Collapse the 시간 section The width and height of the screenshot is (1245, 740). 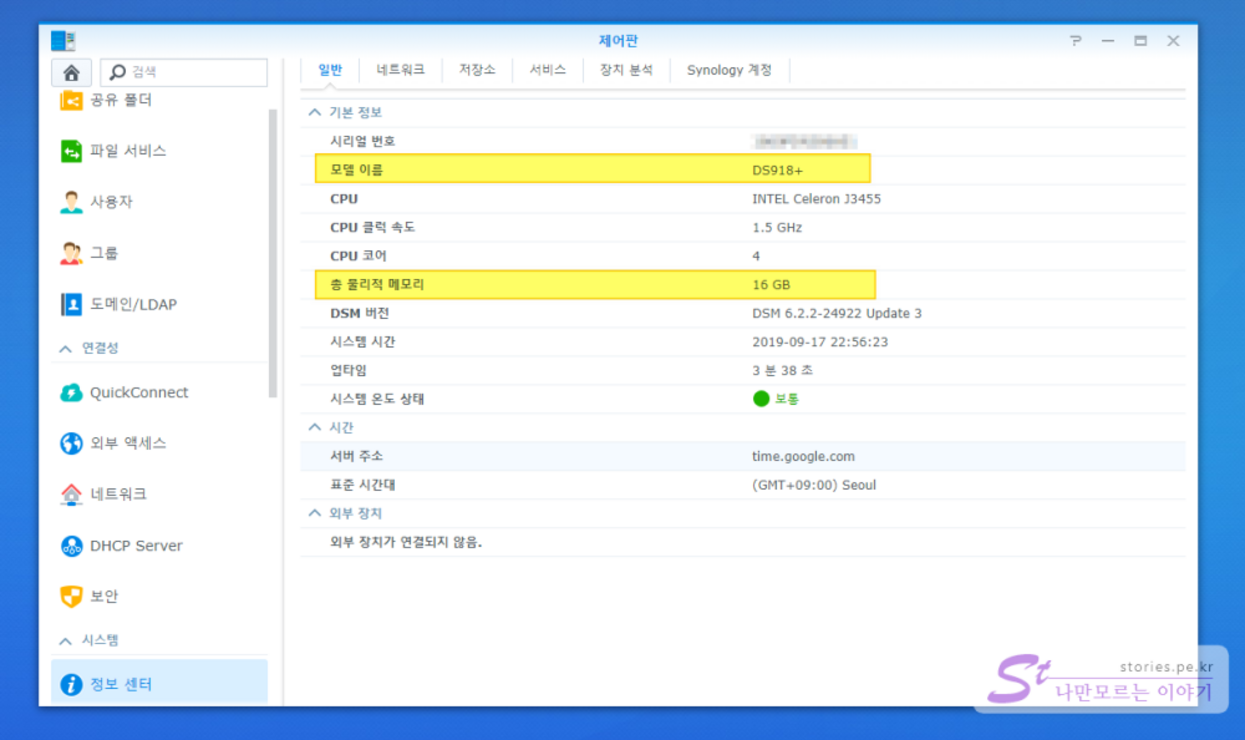(315, 428)
